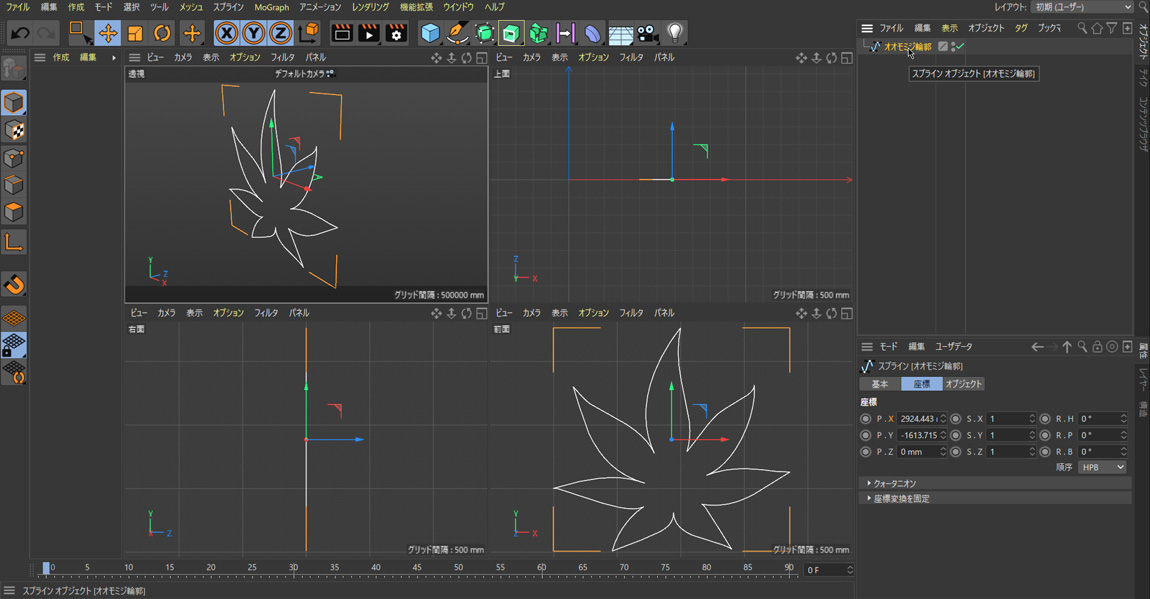1150x599 pixels.
Task: Expand the クォータニオン section
Action: coord(894,483)
